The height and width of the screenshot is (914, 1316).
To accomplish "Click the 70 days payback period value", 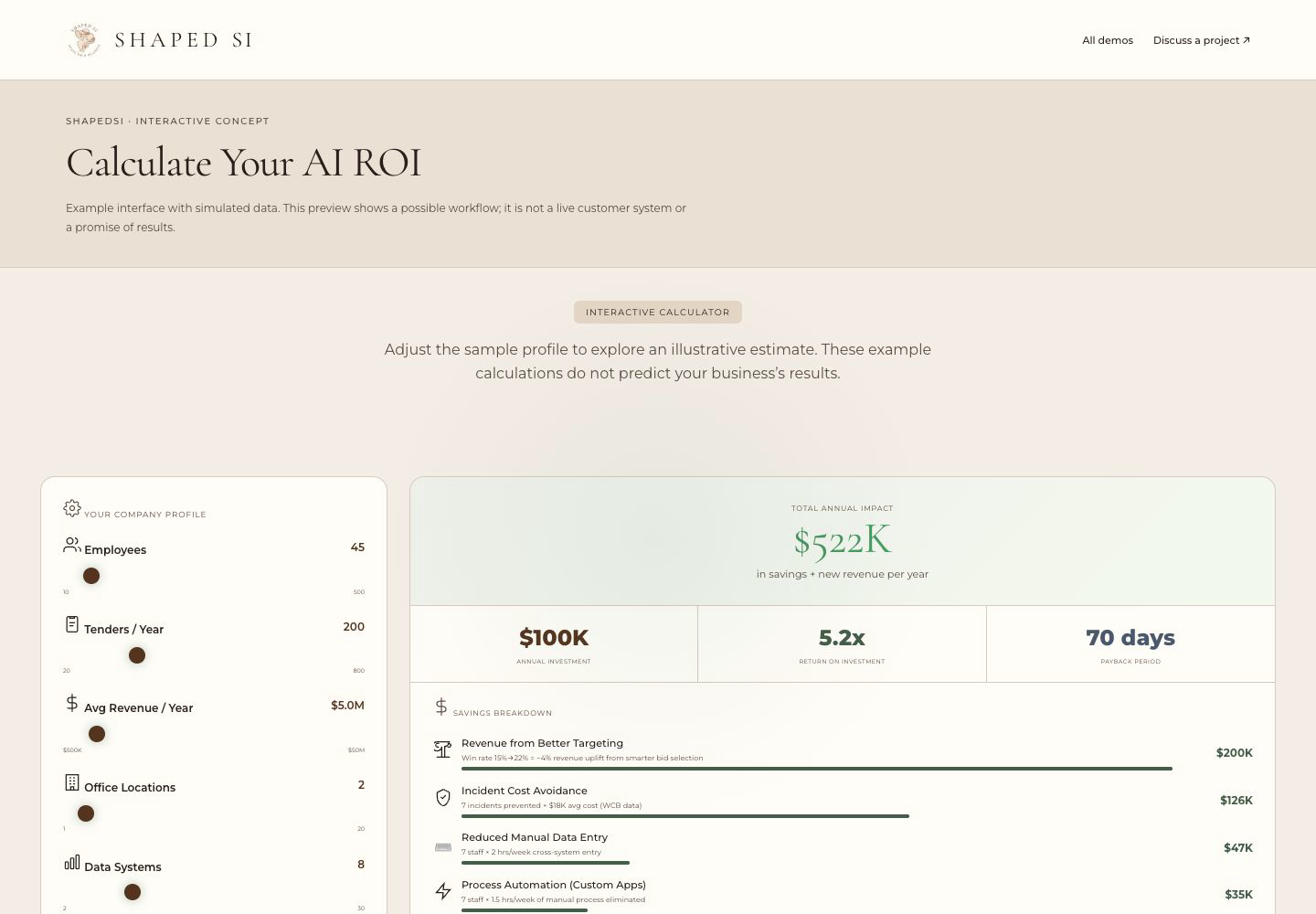I will click(x=1130, y=637).
